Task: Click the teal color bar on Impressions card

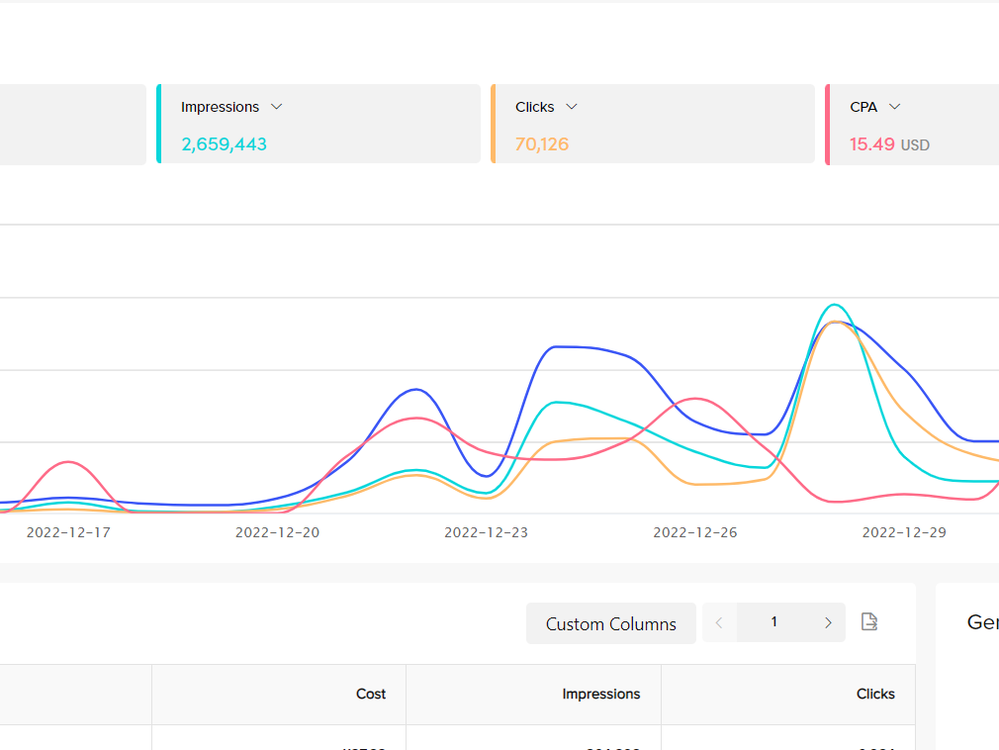Action: (x=159, y=124)
